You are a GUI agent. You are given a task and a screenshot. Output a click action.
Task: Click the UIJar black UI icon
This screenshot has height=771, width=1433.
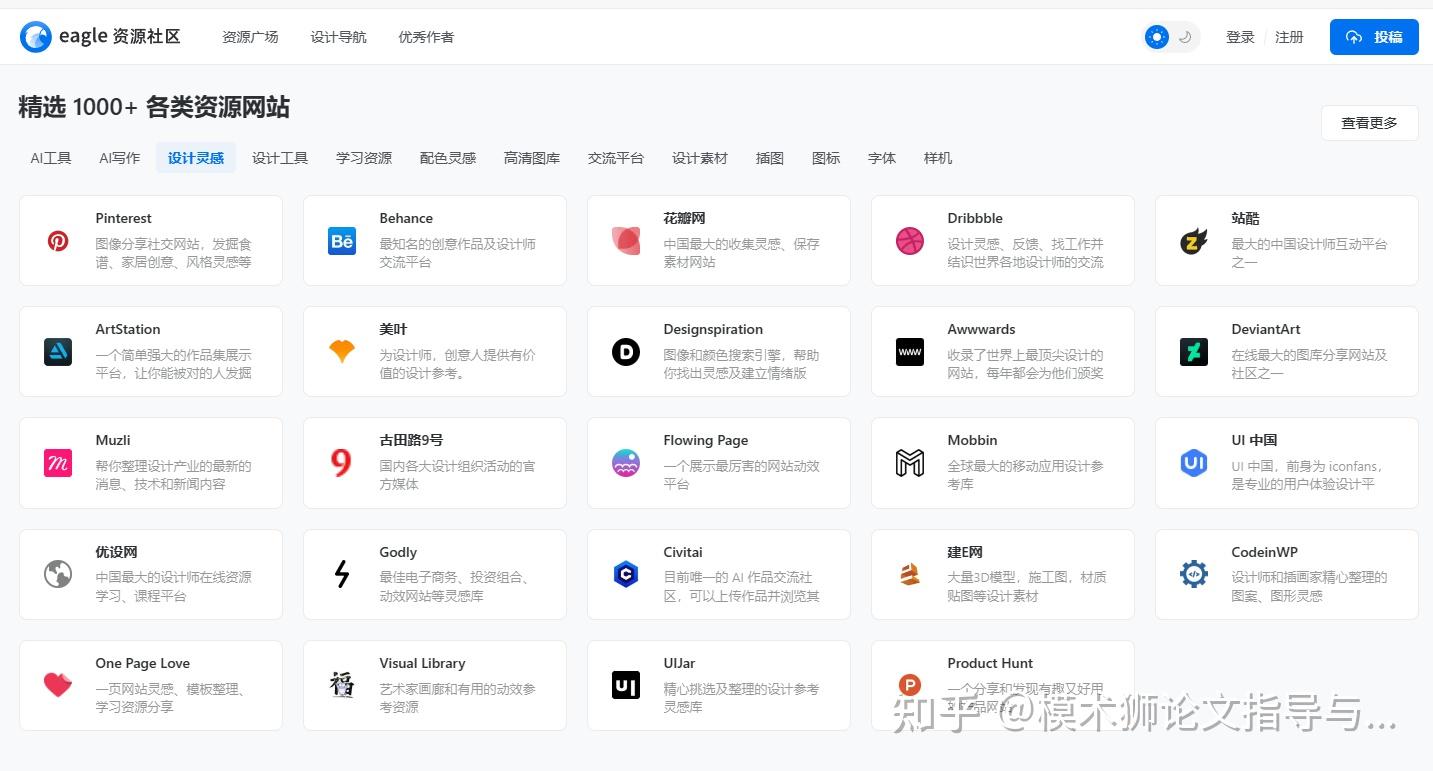[x=626, y=685]
